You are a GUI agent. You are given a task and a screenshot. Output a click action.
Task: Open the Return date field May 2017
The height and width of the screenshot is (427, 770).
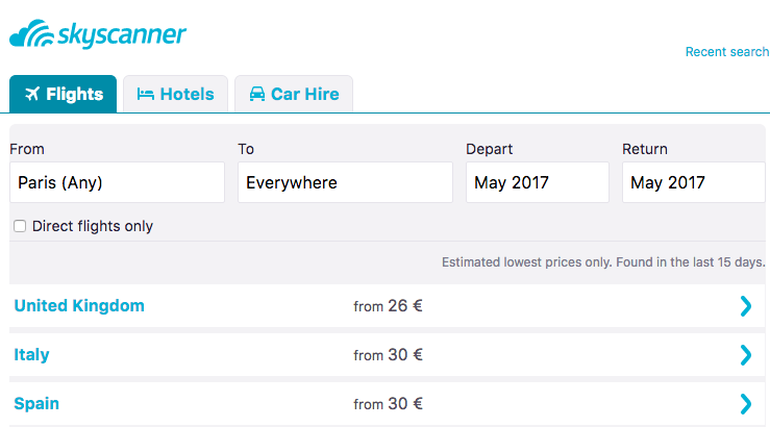click(693, 183)
